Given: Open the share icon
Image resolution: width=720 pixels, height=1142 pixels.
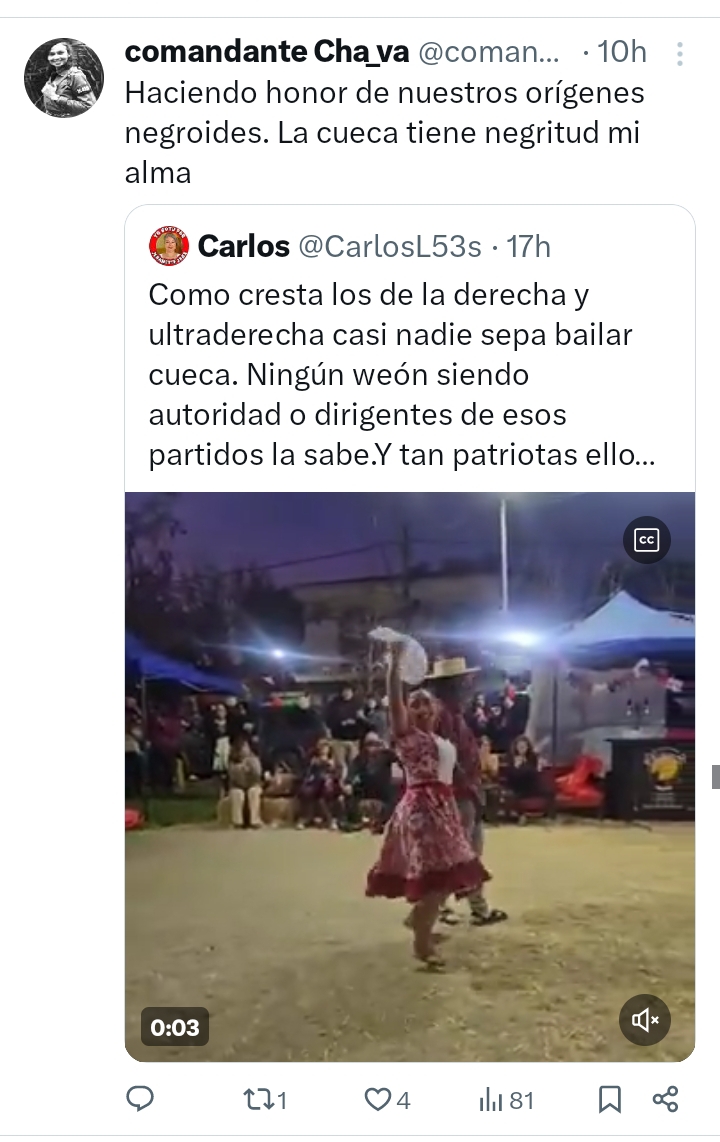Looking at the screenshot, I should (665, 1099).
